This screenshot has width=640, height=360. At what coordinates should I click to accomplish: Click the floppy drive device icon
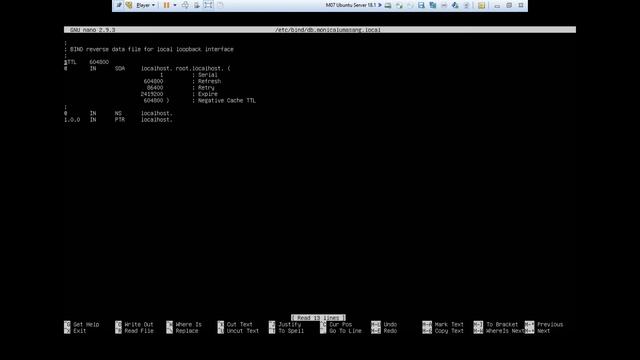point(421,5)
